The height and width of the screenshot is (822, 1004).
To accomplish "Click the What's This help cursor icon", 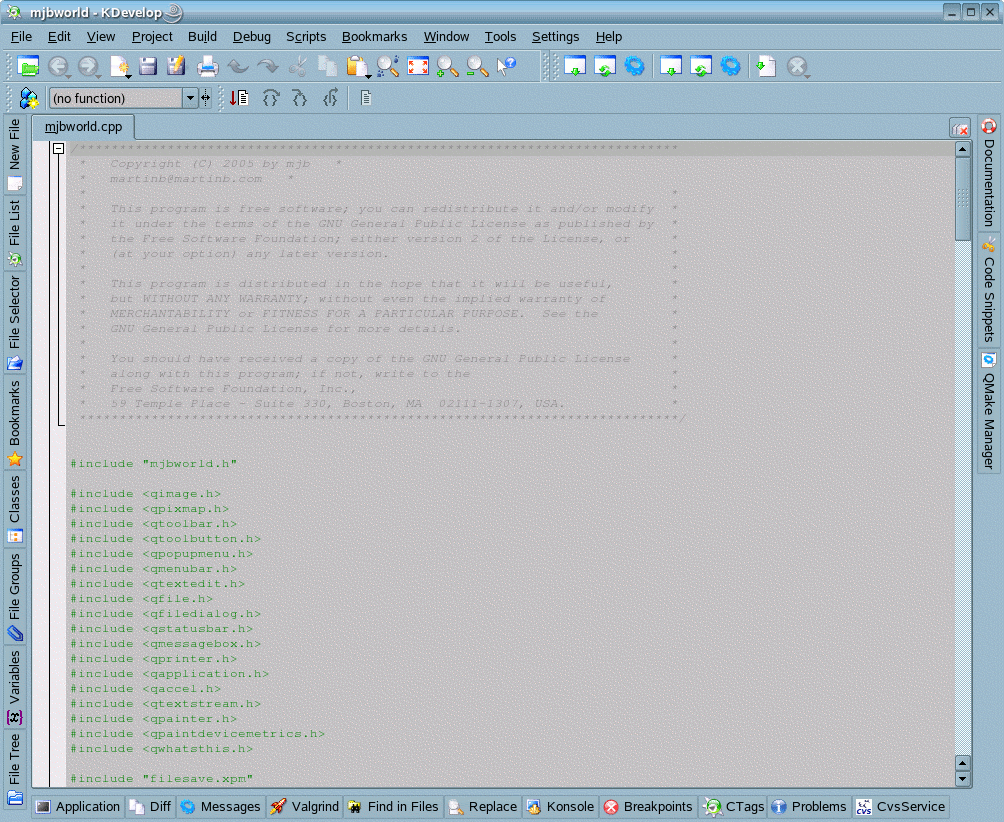I will click(x=507, y=67).
